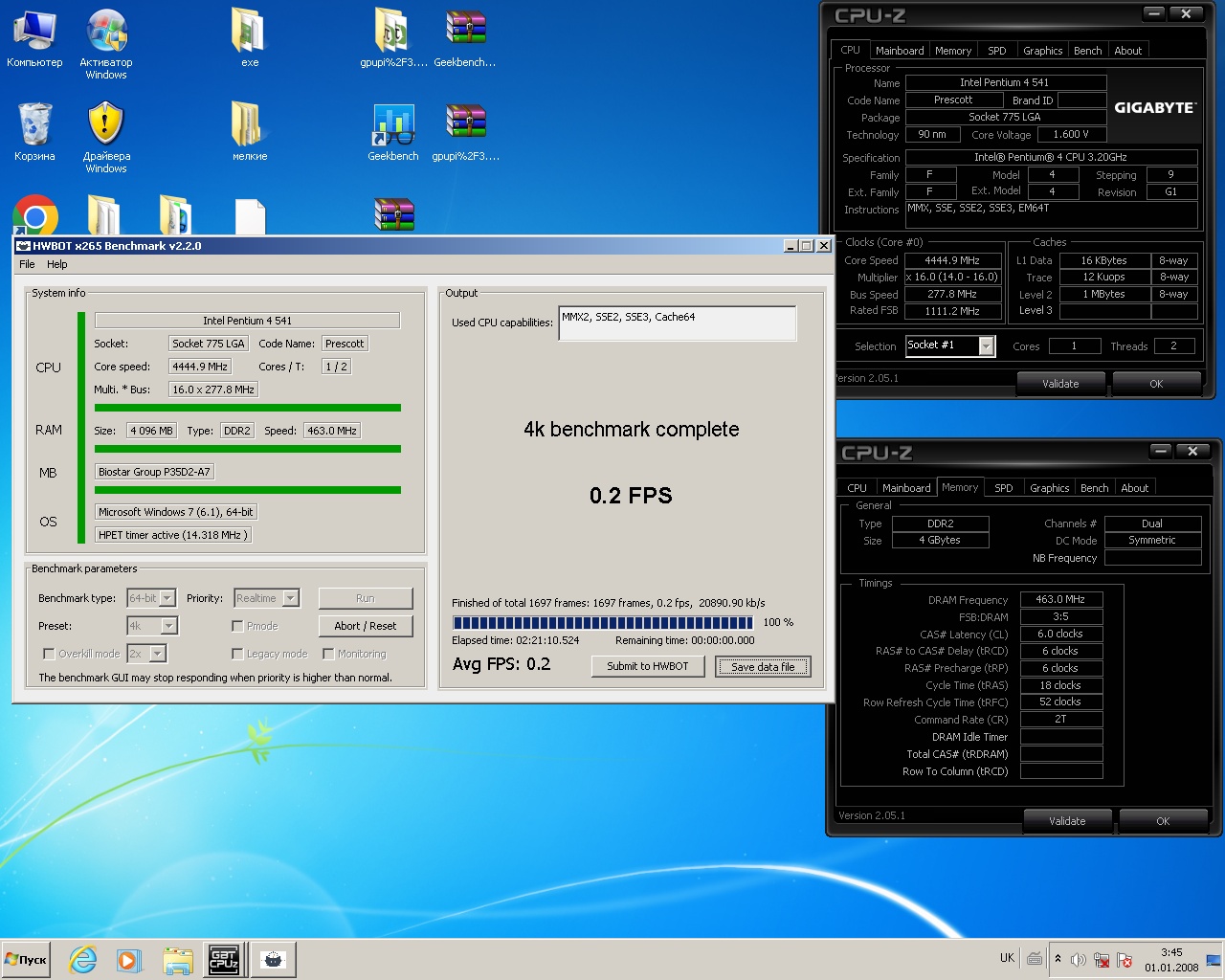Switch to HWBOT x265 via its taskbar button

pos(274,960)
